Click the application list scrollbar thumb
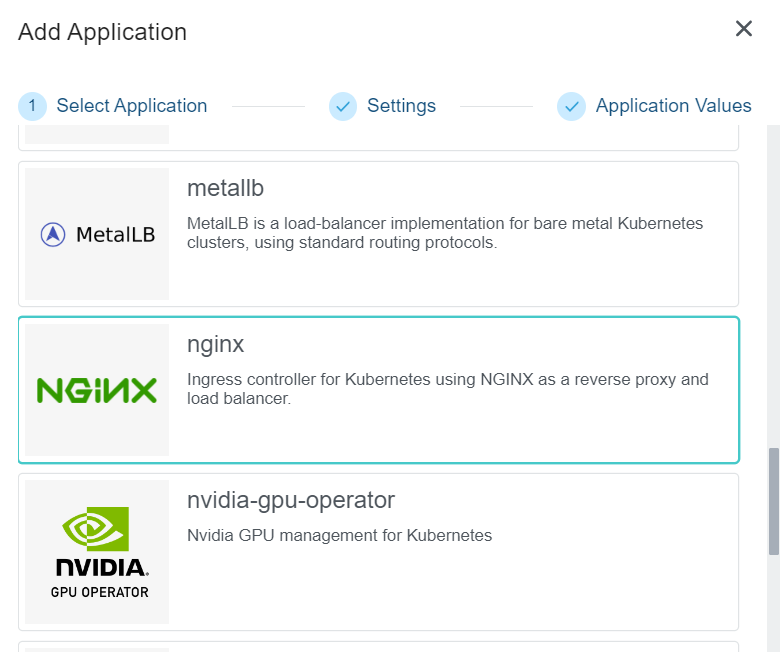 [773, 500]
